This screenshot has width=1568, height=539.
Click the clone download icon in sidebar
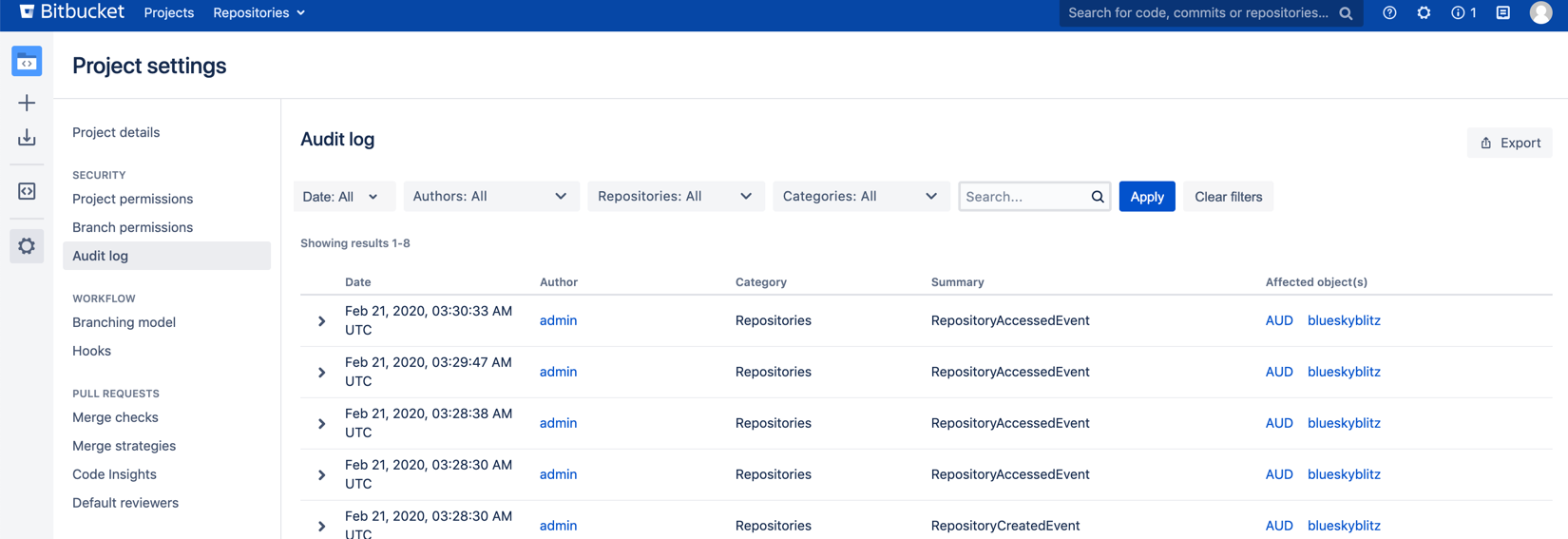(x=27, y=138)
